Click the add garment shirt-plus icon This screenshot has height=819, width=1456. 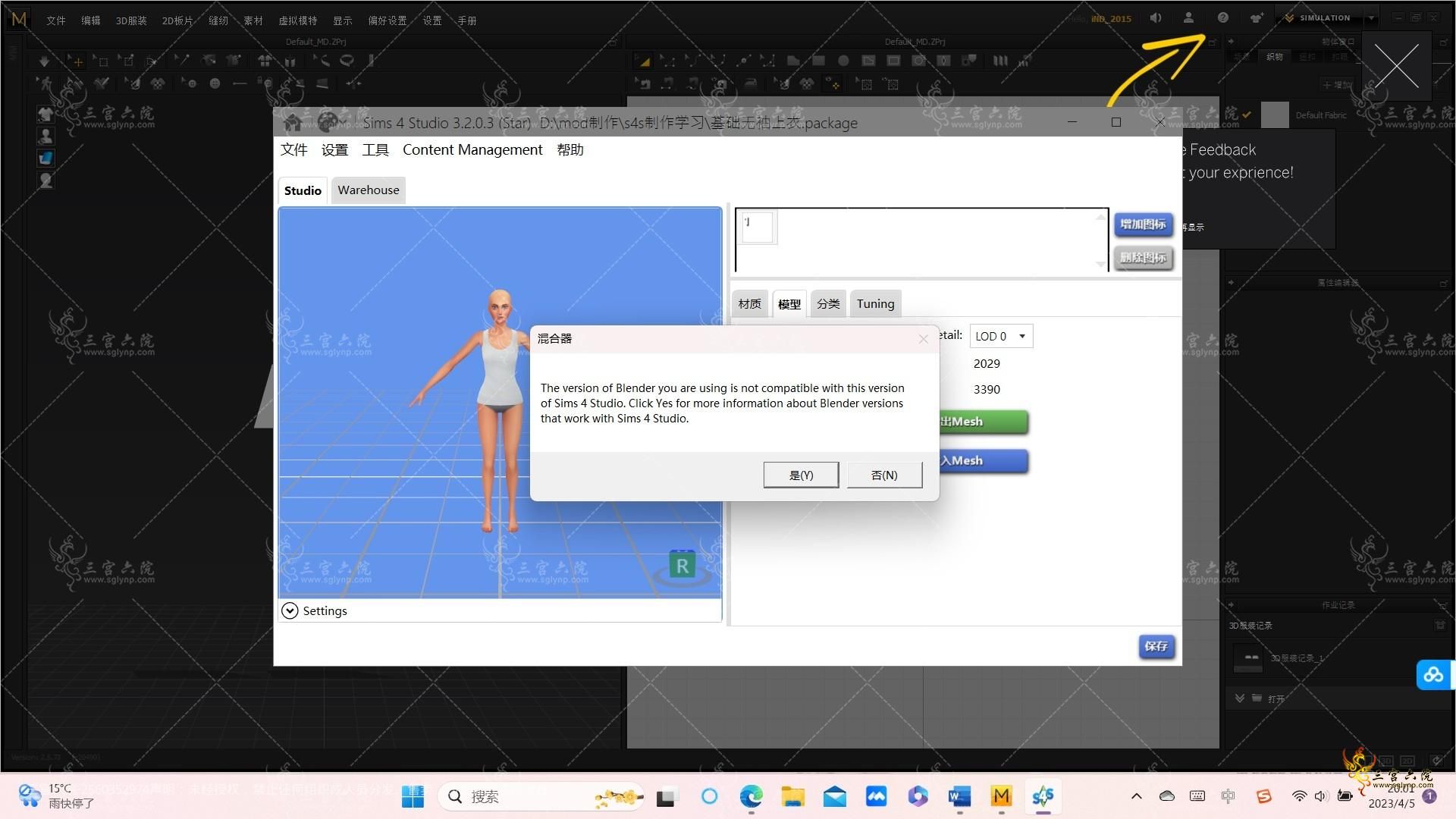pos(1257,17)
